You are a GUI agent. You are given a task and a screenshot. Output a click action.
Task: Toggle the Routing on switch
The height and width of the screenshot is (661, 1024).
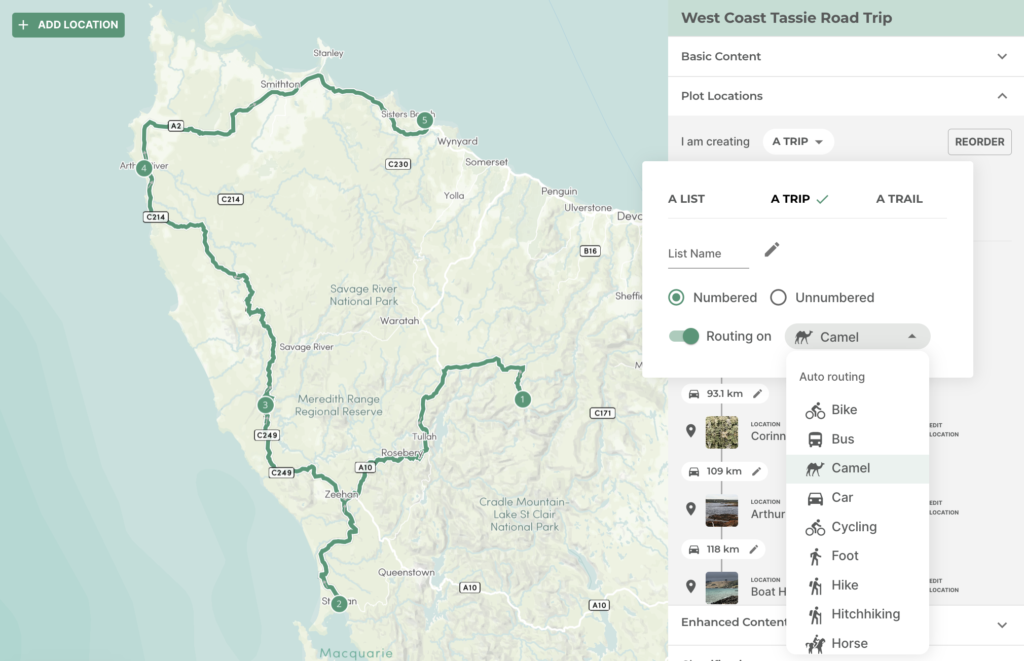[x=684, y=336]
